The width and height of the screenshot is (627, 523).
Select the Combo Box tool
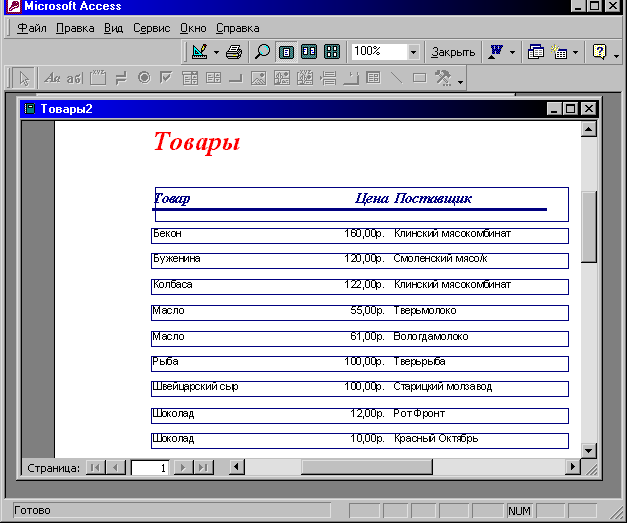click(190, 78)
